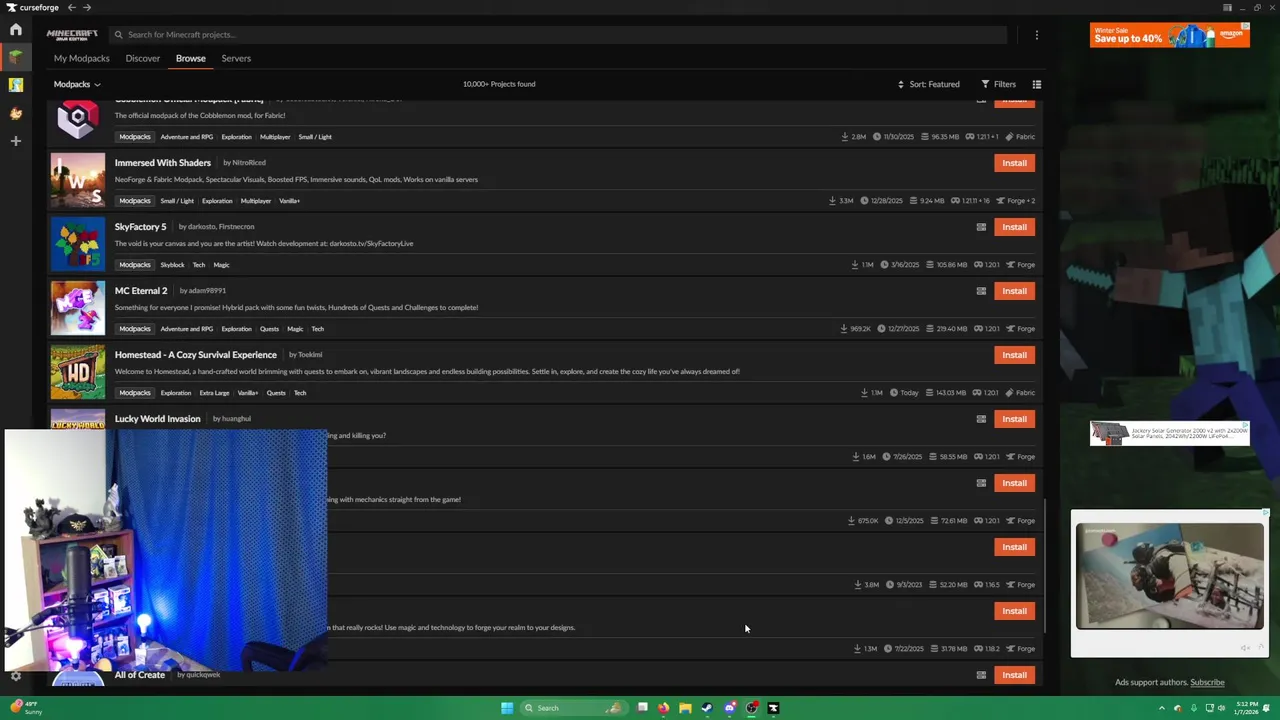Viewport: 1280px width, 720px height.
Task: Open Firefox from the taskbar
Action: point(663,708)
